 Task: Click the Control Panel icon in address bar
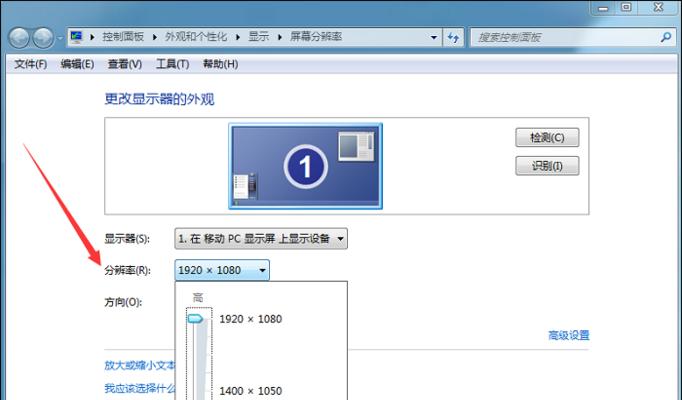77,37
